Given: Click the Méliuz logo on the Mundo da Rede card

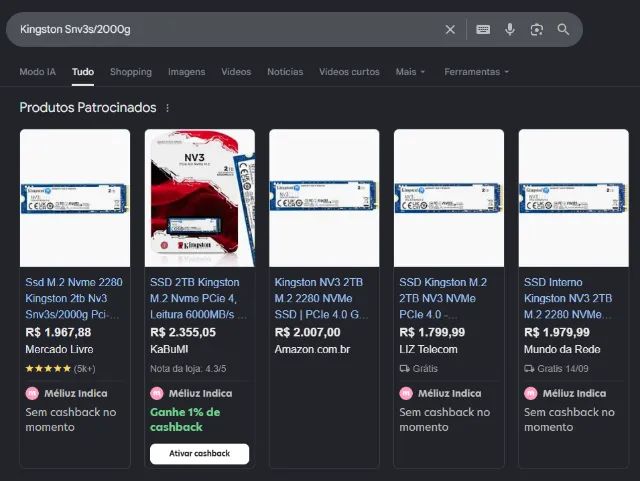Looking at the screenshot, I should point(531,393).
